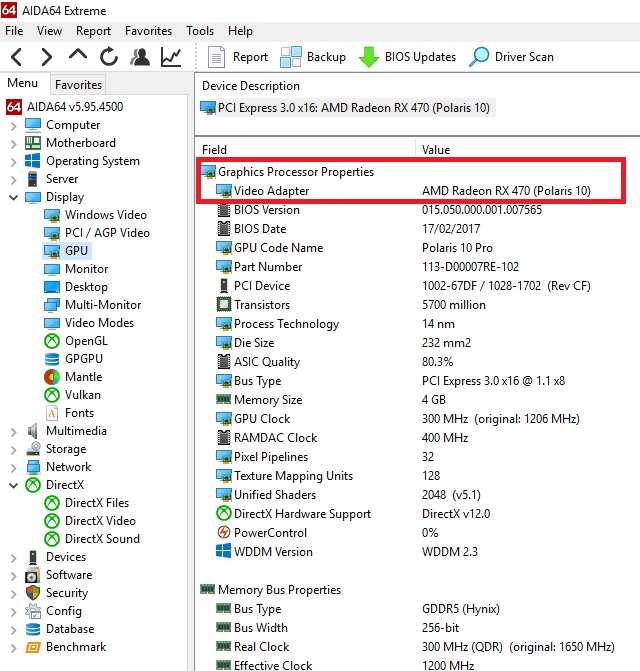Click the Security shield icon

point(33,593)
